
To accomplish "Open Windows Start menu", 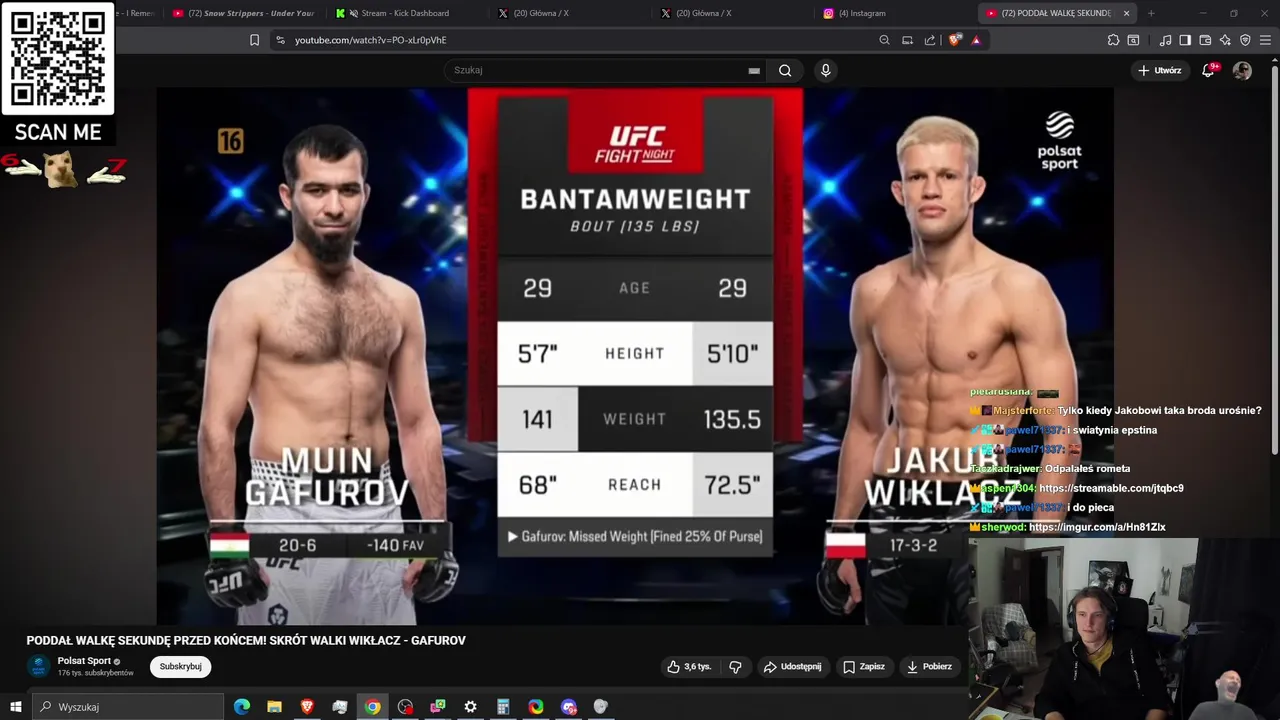I will [x=16, y=707].
